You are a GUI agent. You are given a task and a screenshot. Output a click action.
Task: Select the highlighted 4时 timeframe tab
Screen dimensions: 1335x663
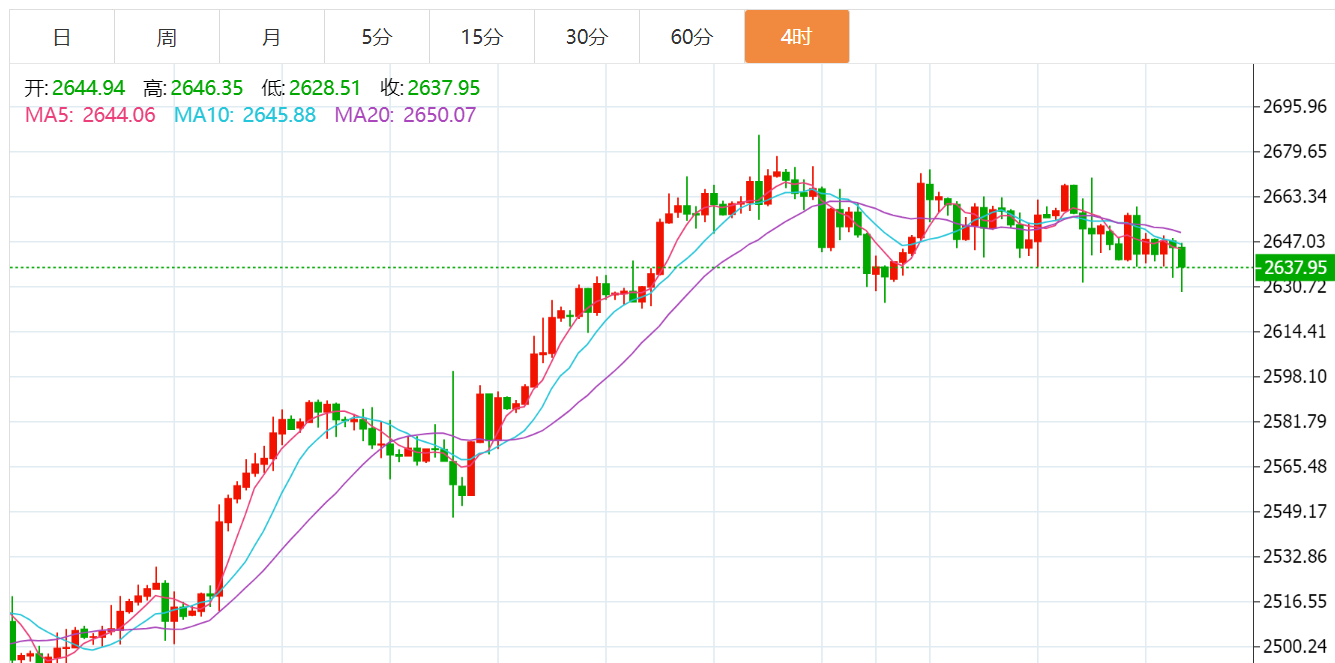click(x=797, y=37)
